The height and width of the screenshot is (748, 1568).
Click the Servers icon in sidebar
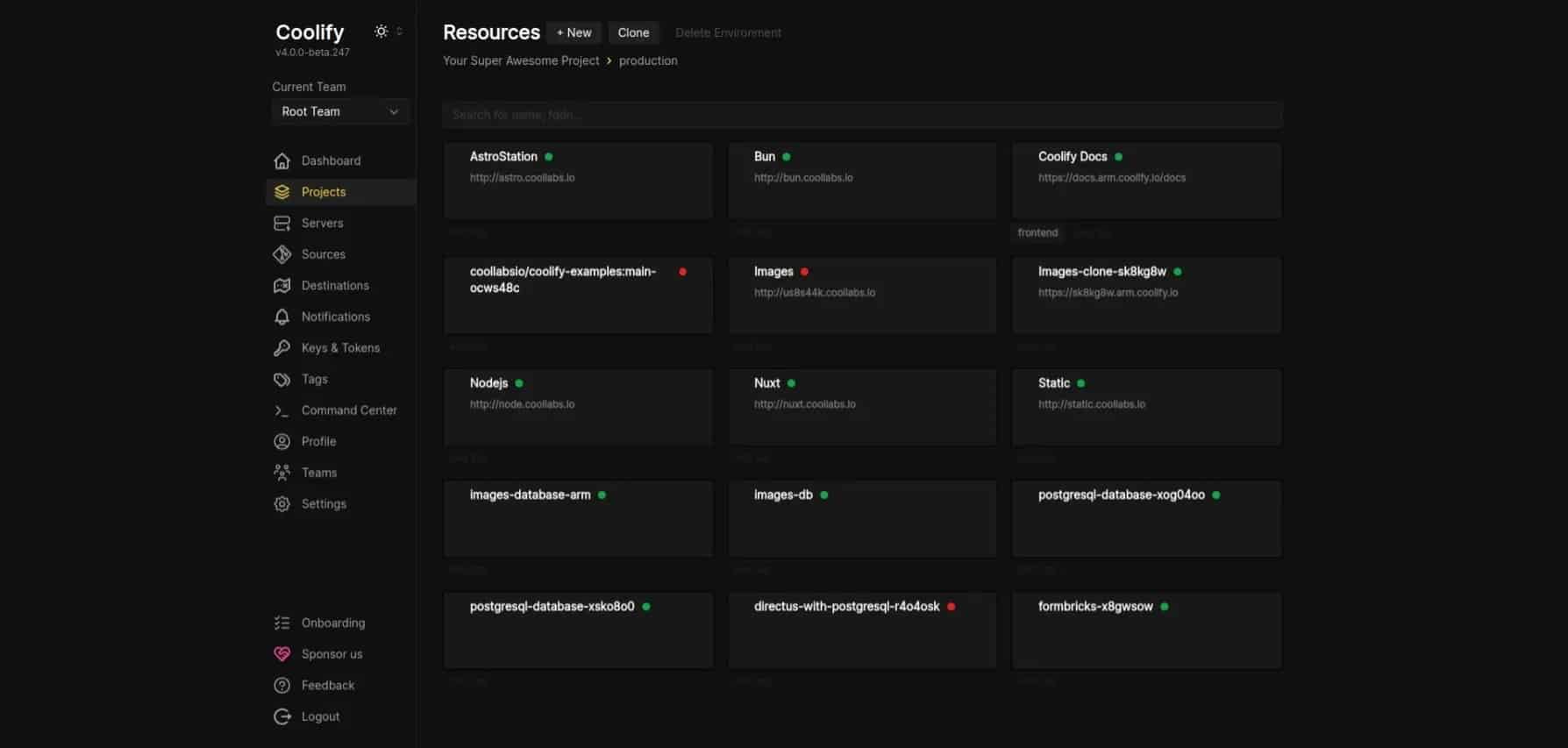282,224
